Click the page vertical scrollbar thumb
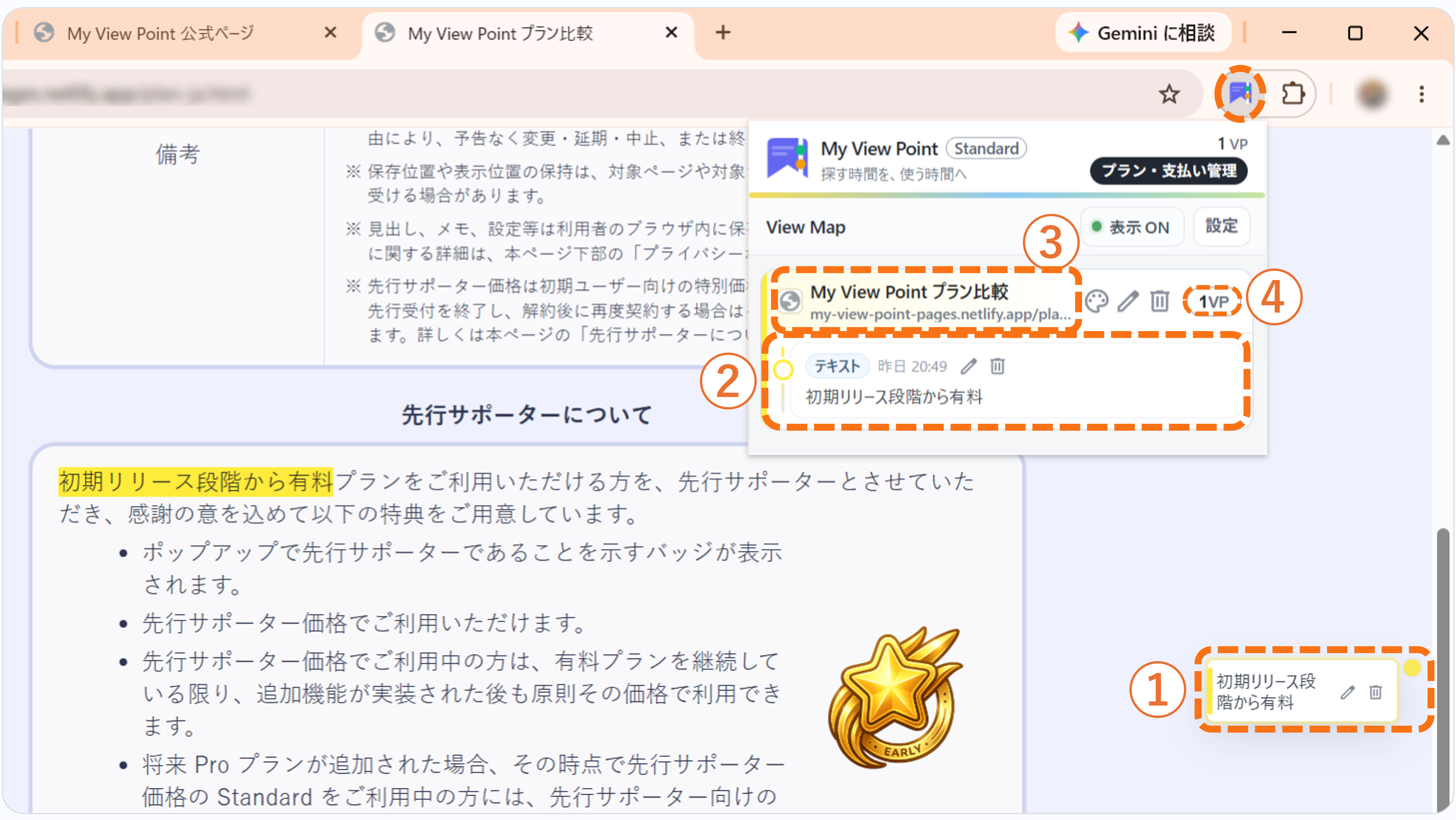This screenshot has height=820, width=1456. [x=1443, y=671]
